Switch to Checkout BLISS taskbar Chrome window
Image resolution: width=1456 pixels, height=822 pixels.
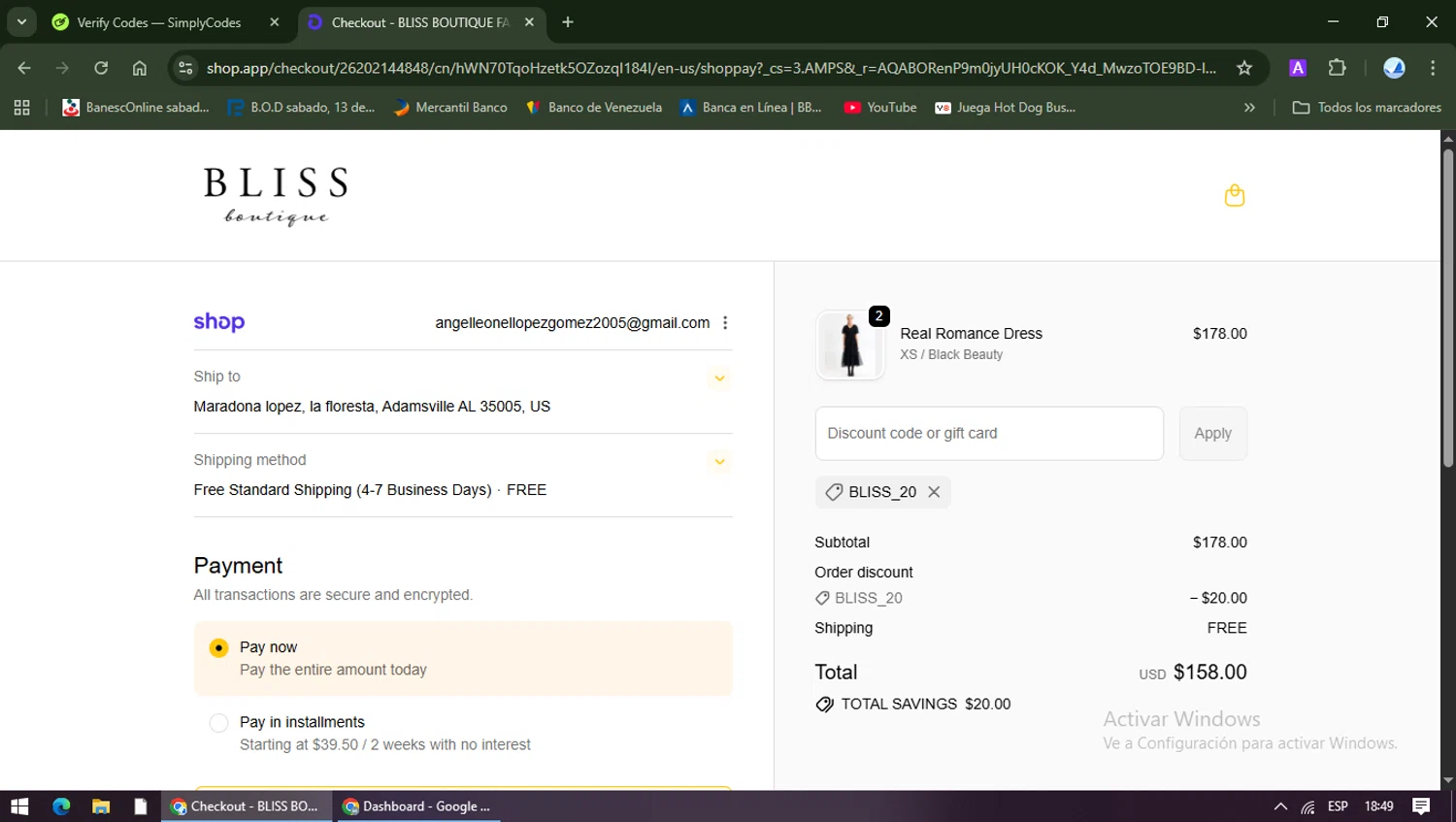pos(246,806)
